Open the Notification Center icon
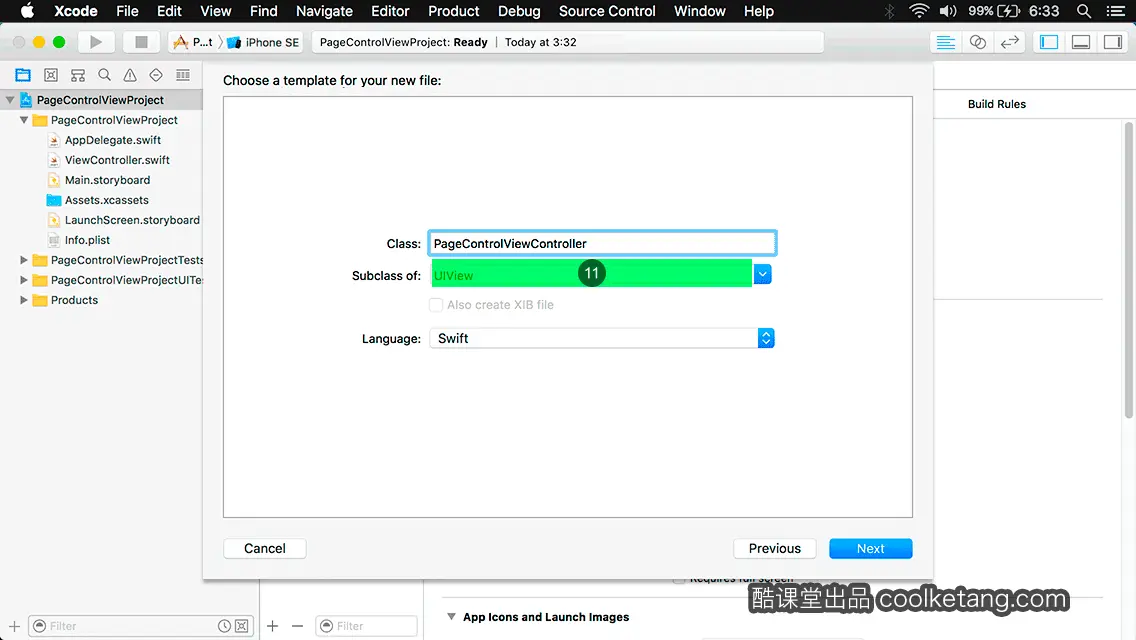 click(x=1116, y=11)
